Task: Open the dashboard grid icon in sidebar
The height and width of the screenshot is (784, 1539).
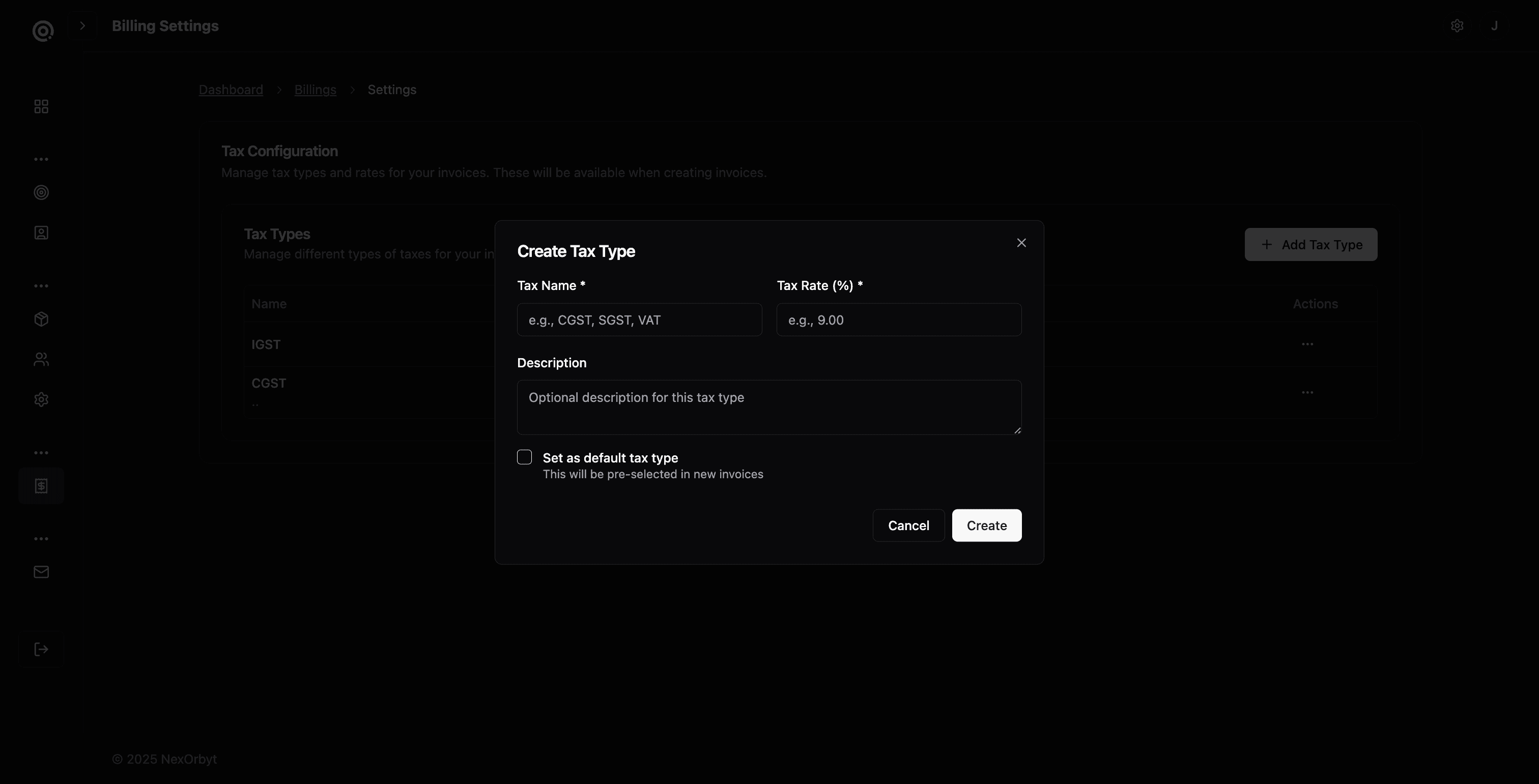Action: point(41,106)
